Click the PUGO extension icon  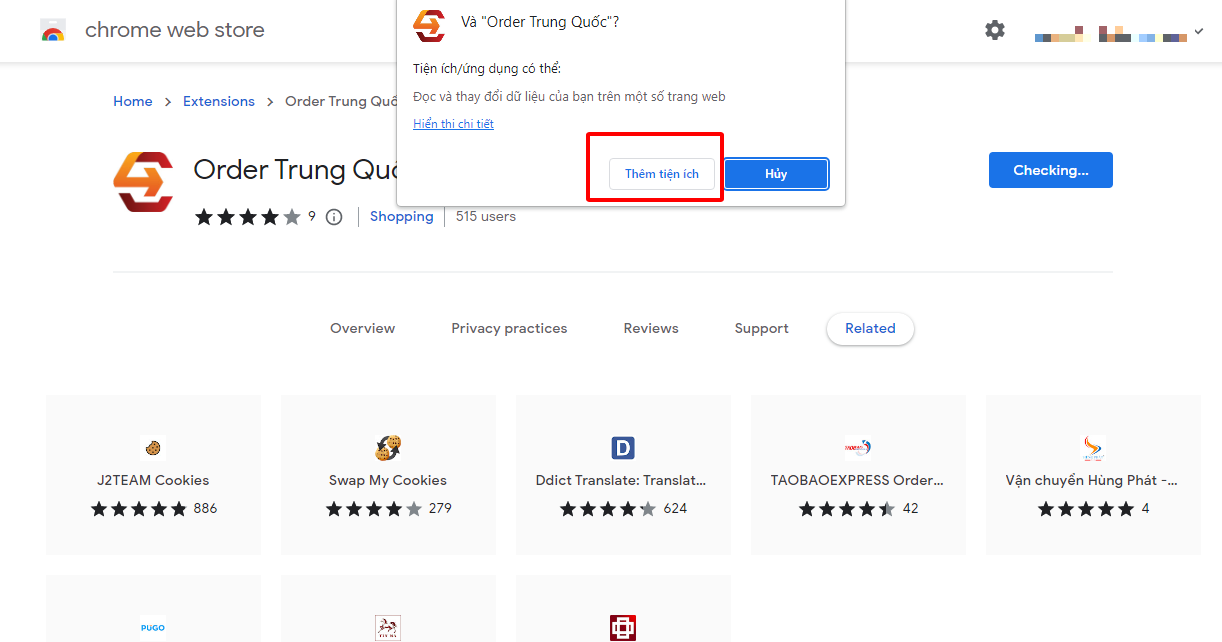152,627
